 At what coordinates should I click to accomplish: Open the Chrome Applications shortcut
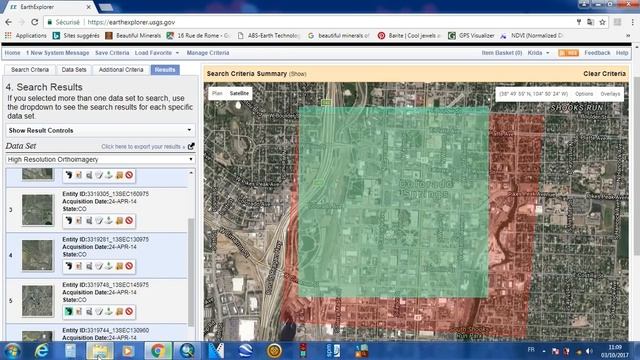pos(26,36)
